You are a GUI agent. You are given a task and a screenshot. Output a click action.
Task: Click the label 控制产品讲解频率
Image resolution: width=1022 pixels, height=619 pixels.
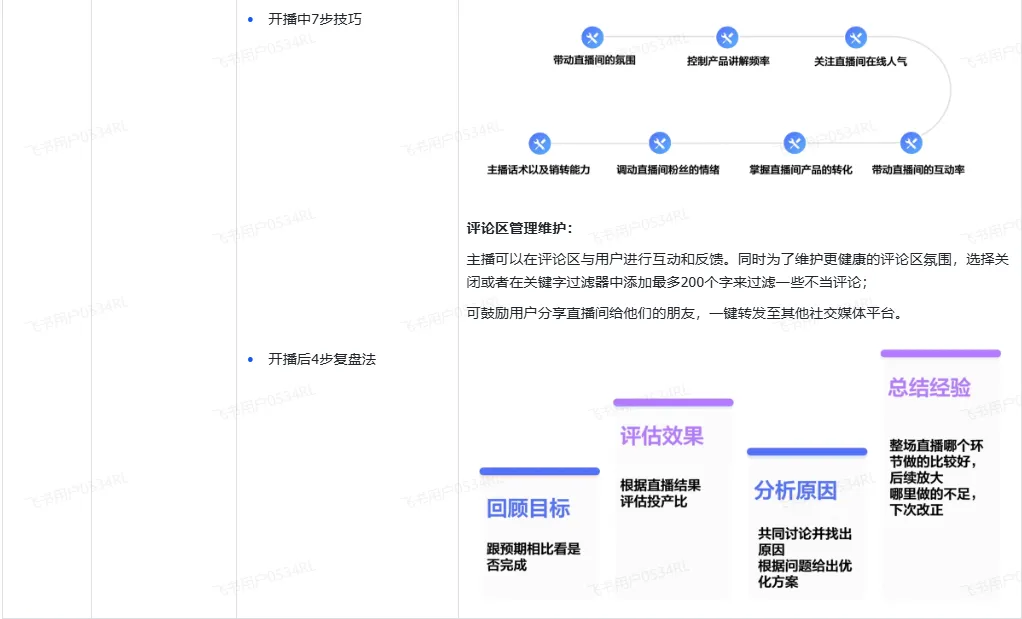(728, 61)
